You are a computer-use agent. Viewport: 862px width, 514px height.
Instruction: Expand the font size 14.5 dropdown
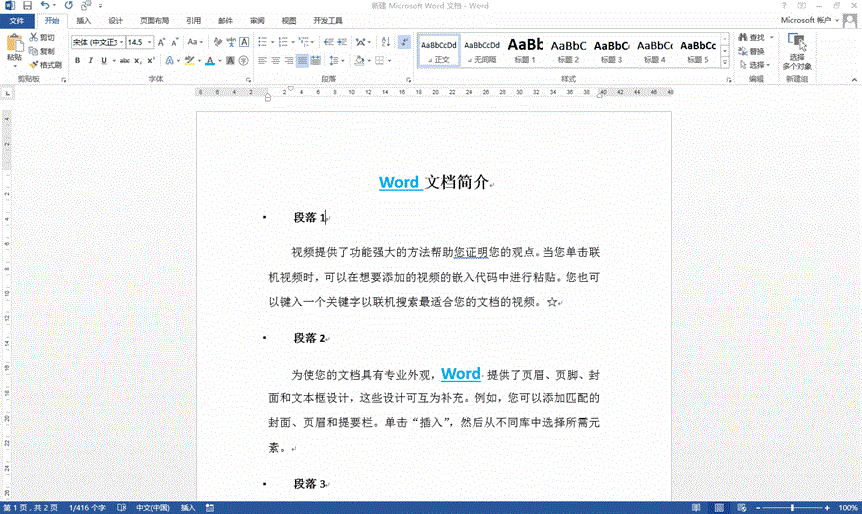click(x=150, y=42)
